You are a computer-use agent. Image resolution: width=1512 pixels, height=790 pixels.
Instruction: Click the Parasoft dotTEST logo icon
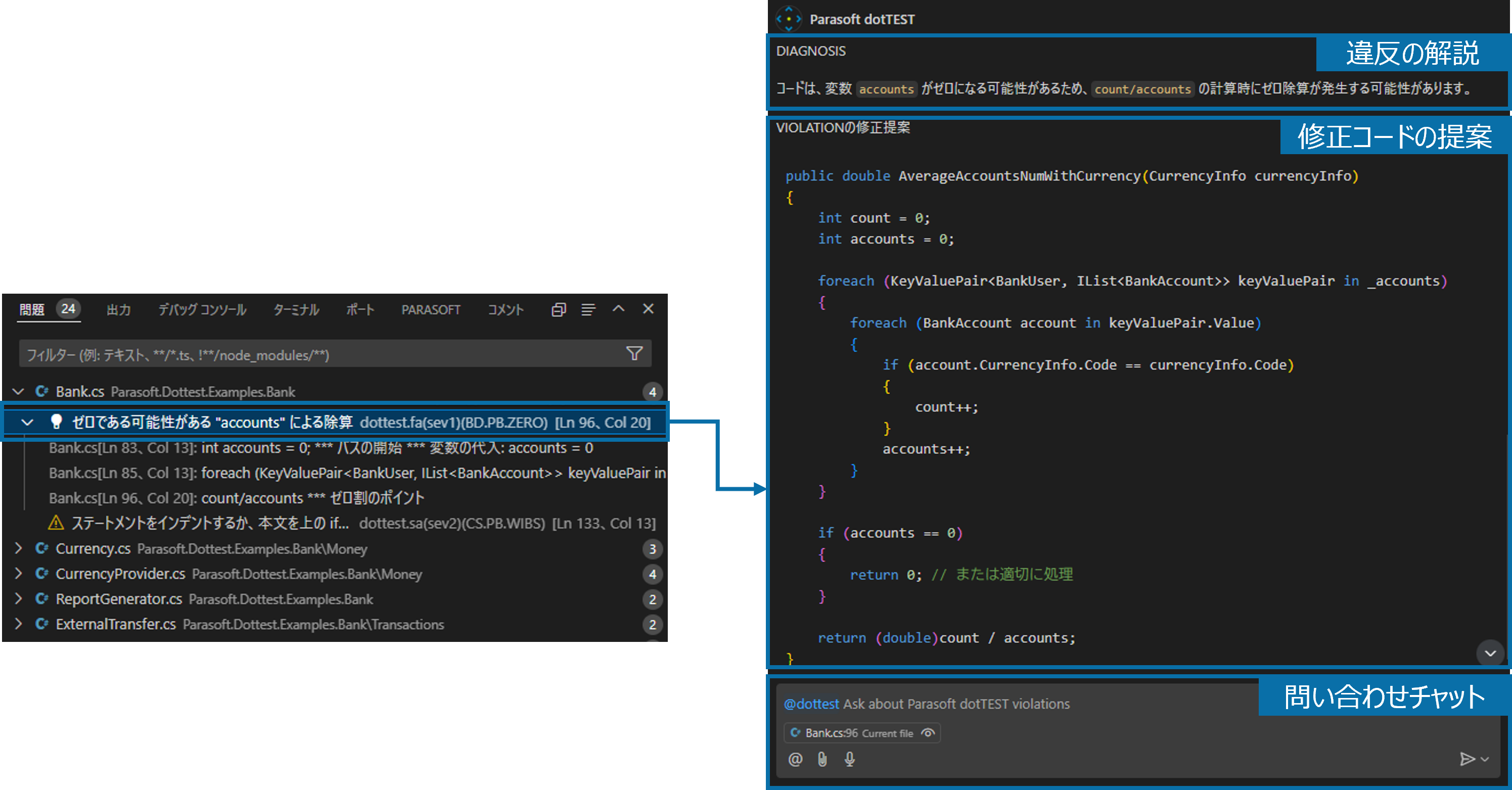pos(788,19)
